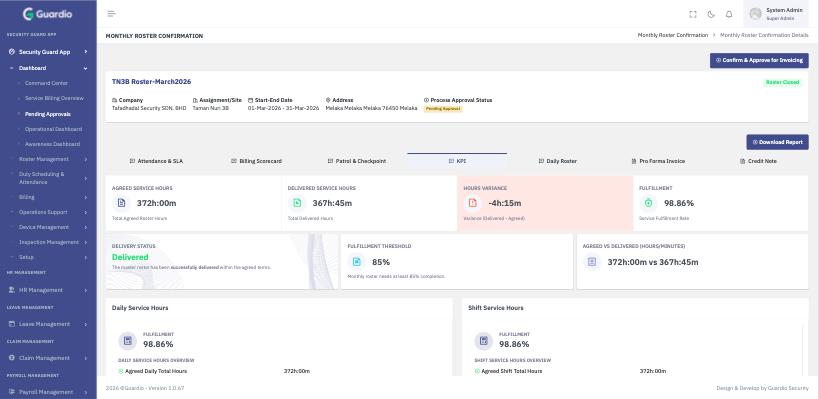Expand the Operations Support chevron

coord(86,213)
